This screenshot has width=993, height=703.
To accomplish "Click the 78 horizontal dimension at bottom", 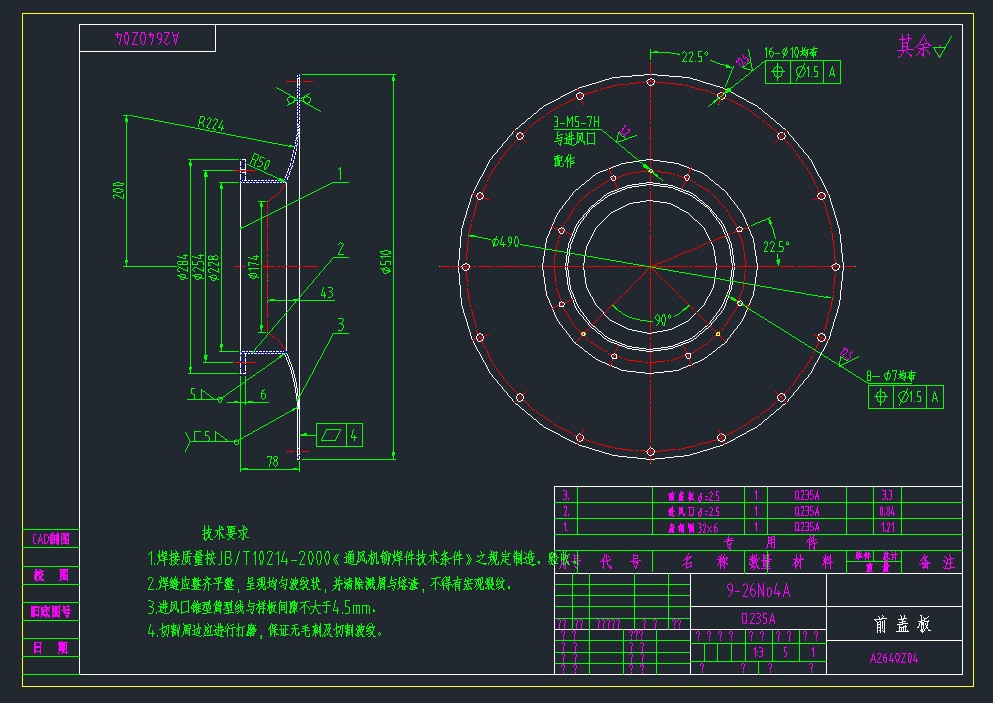I will coord(271,460).
